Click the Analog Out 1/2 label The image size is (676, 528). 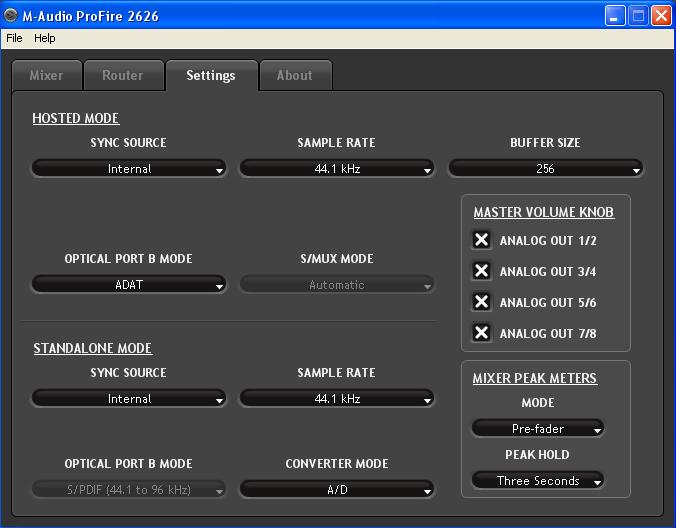point(548,241)
